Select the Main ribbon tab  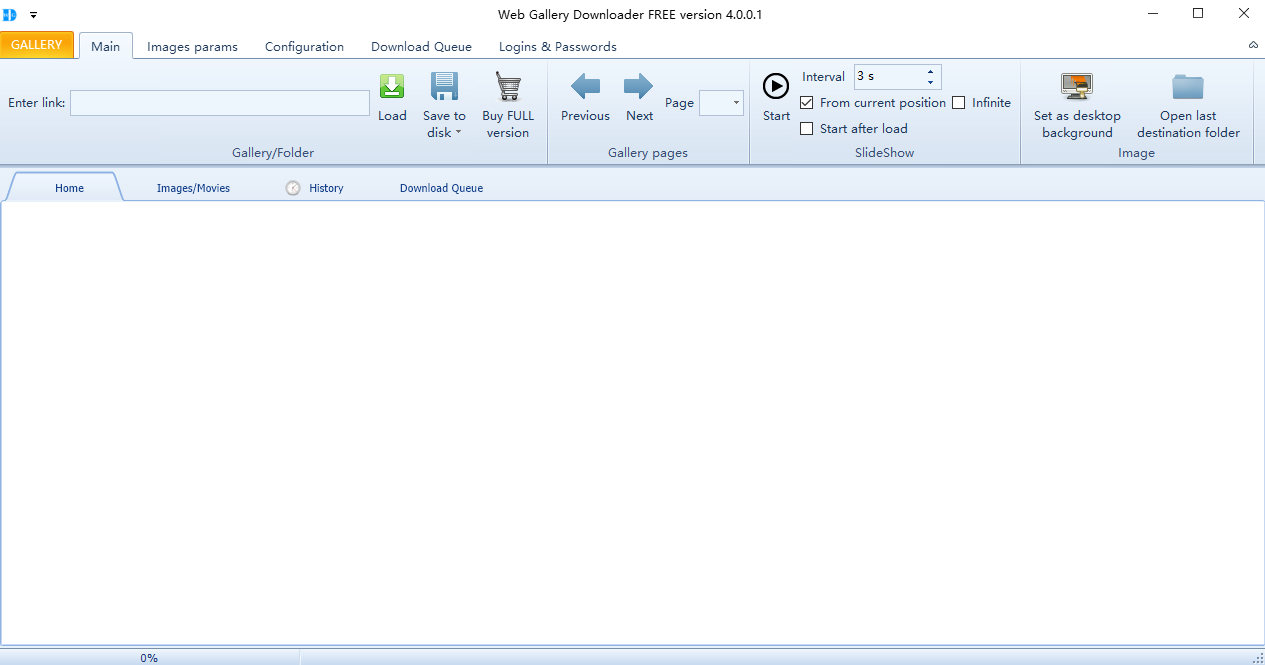(105, 46)
